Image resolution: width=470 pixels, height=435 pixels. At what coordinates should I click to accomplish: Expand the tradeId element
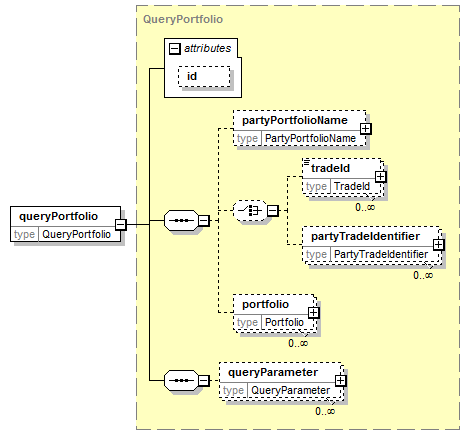(x=380, y=177)
